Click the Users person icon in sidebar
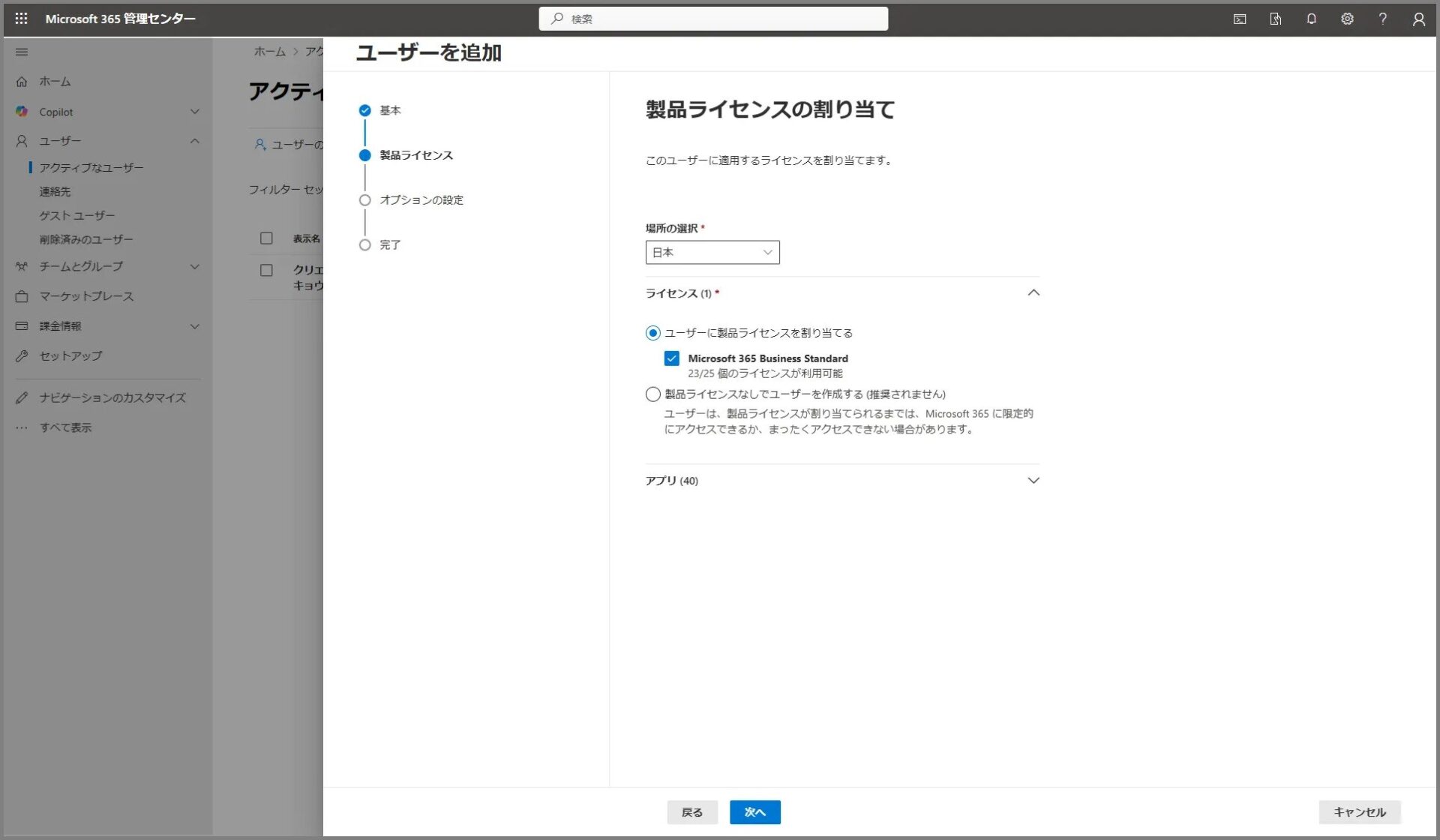Image resolution: width=1440 pixels, height=840 pixels. click(x=22, y=141)
